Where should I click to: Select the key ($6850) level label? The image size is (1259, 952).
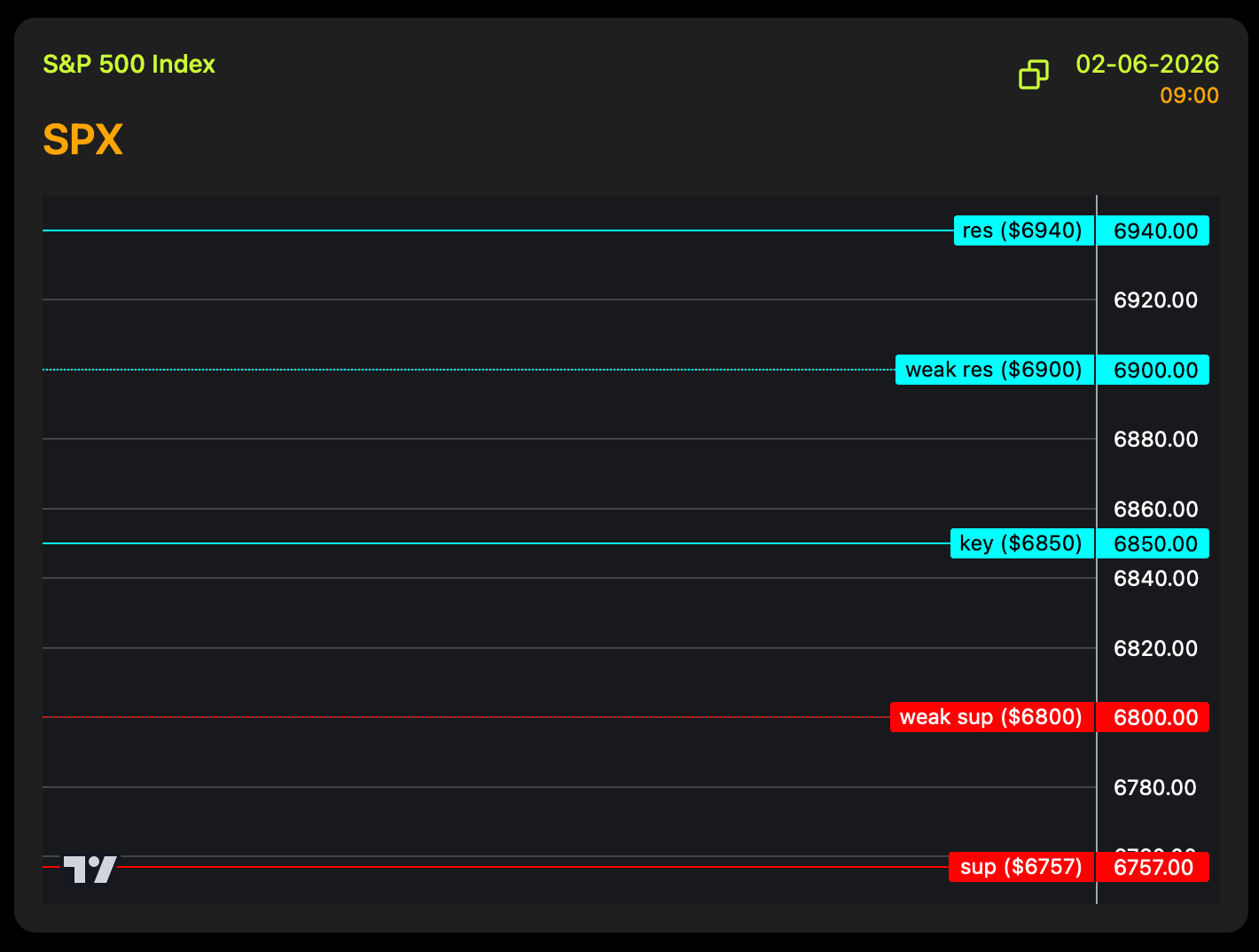[1021, 543]
